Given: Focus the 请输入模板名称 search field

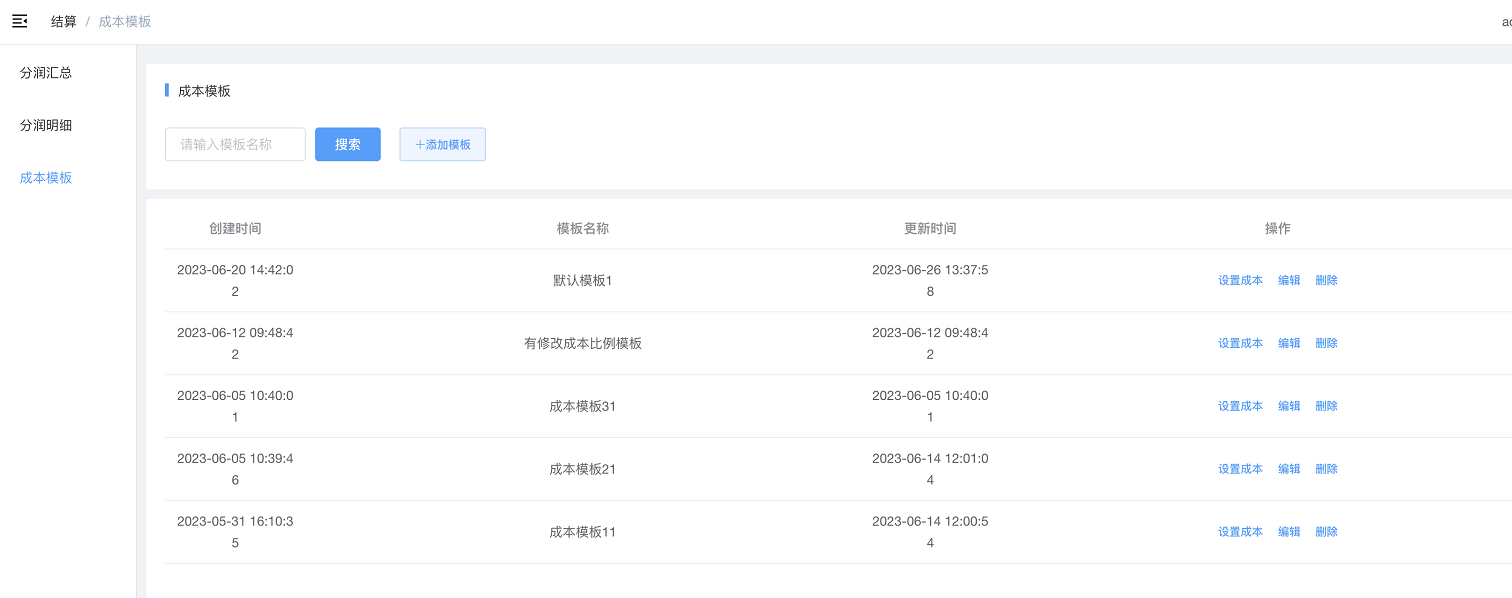Looking at the screenshot, I should [x=235, y=144].
